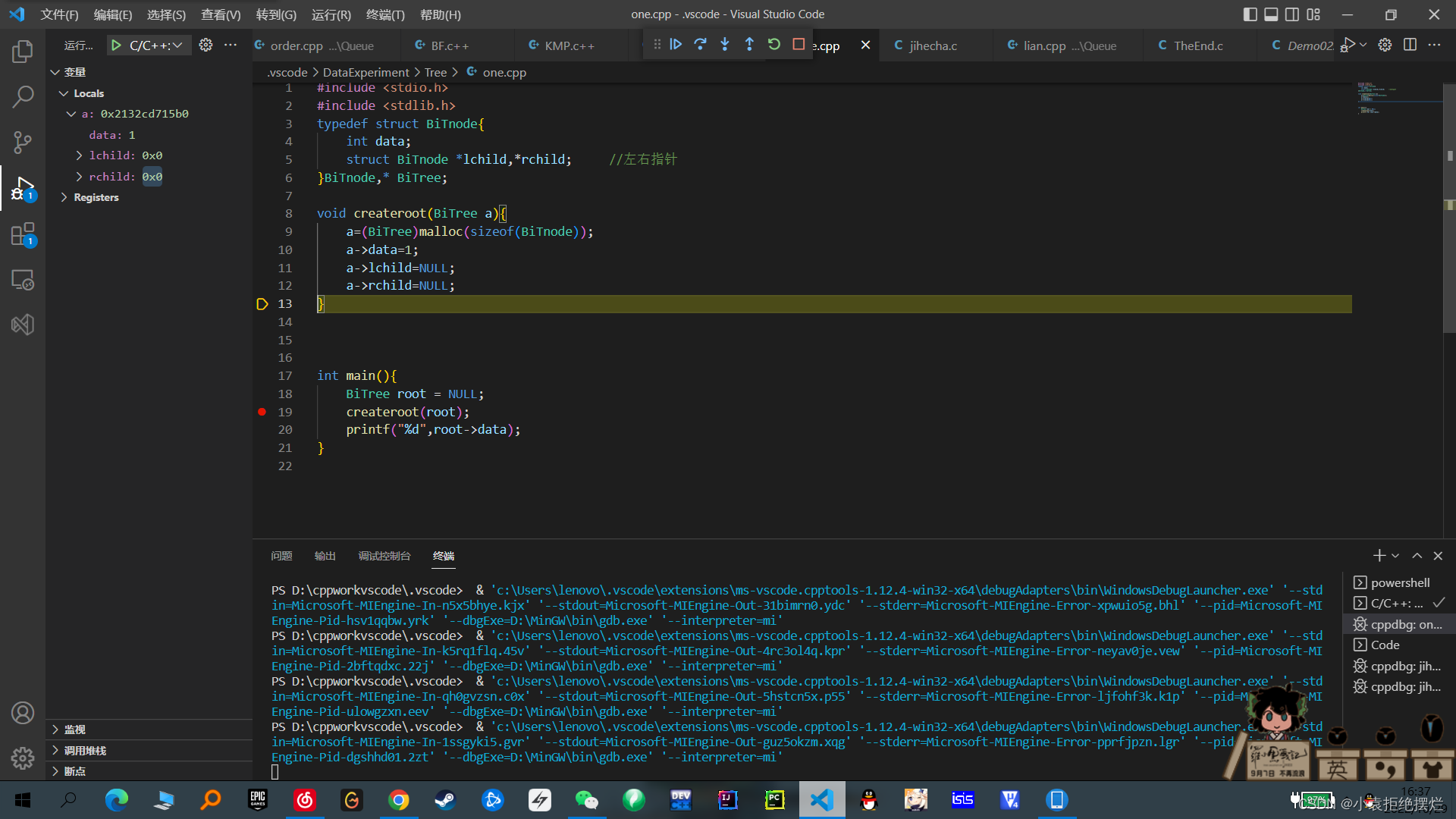Image resolution: width=1456 pixels, height=819 pixels.
Task: Open Manage gear menu in activity bar
Action: 23,758
